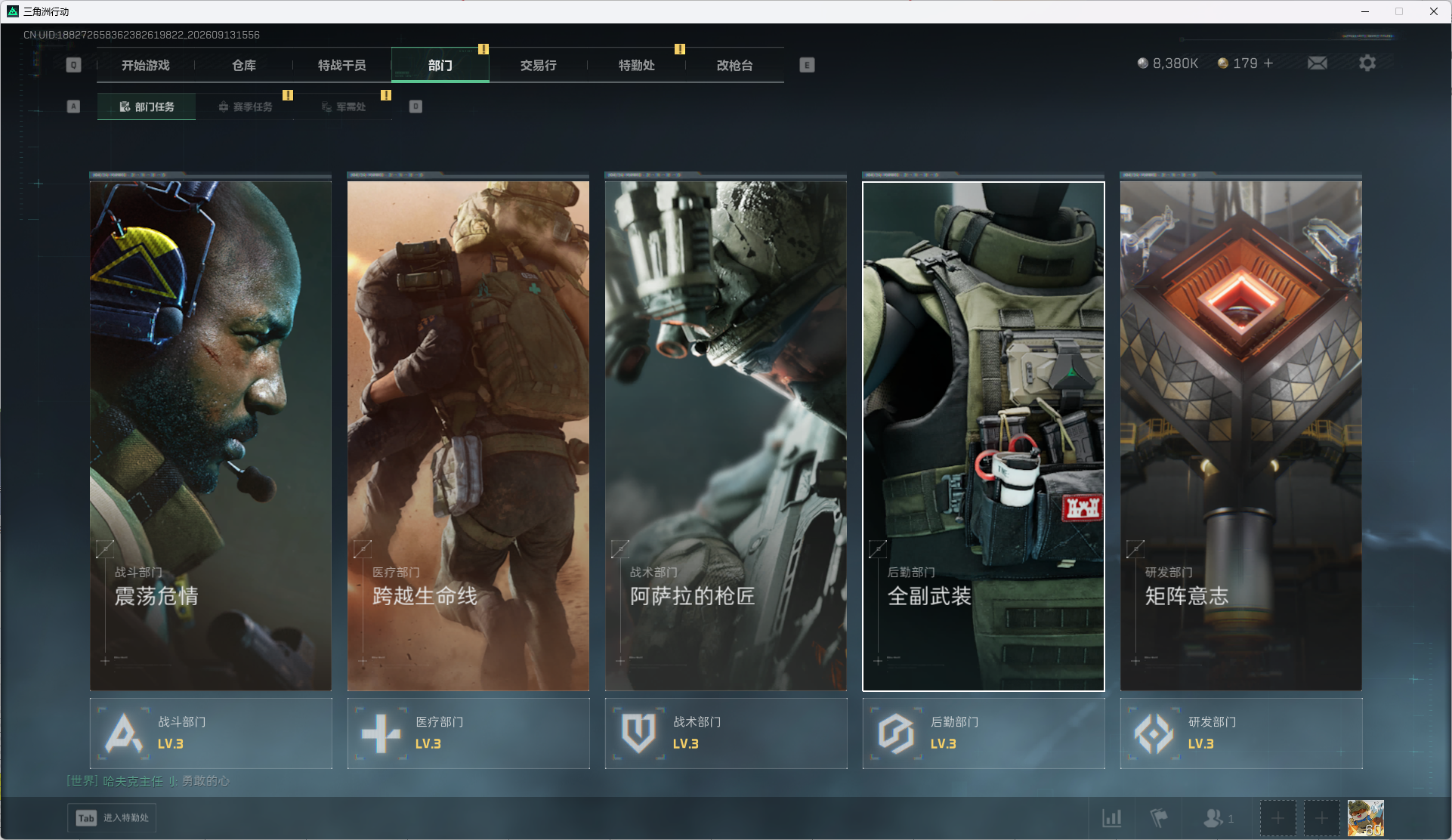This screenshot has width=1452, height=840.
Task: Click the alert badge on 特勤处 tab
Action: [x=680, y=49]
